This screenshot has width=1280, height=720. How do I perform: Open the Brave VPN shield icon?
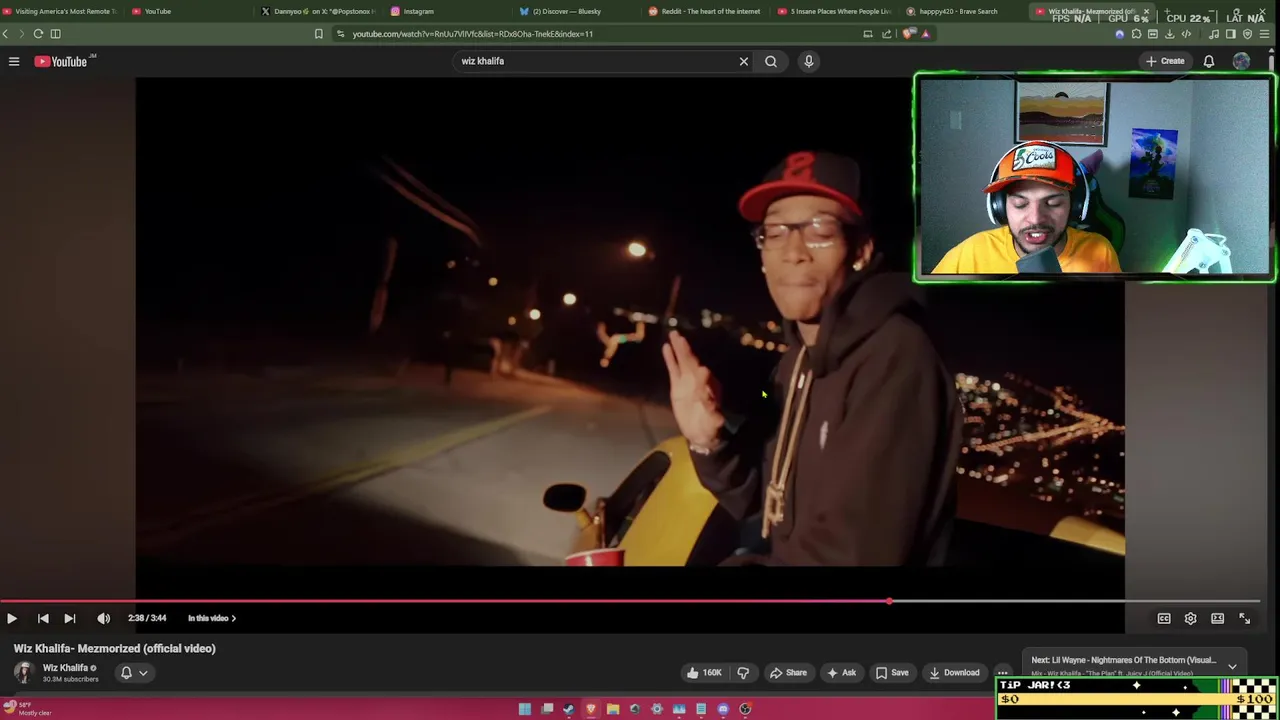click(x=1247, y=34)
